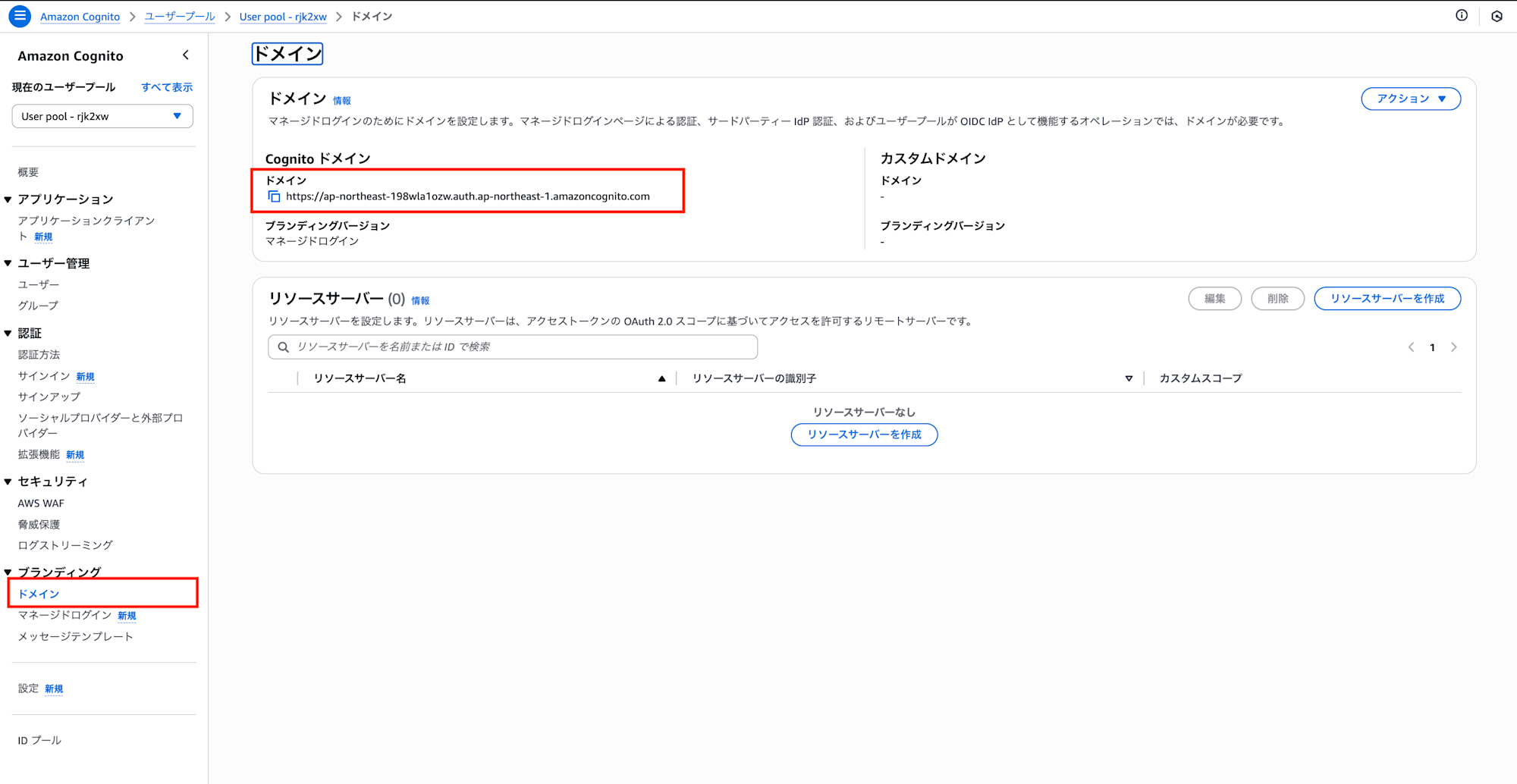Click the リソースサーバーの識別子 column header

click(x=754, y=378)
